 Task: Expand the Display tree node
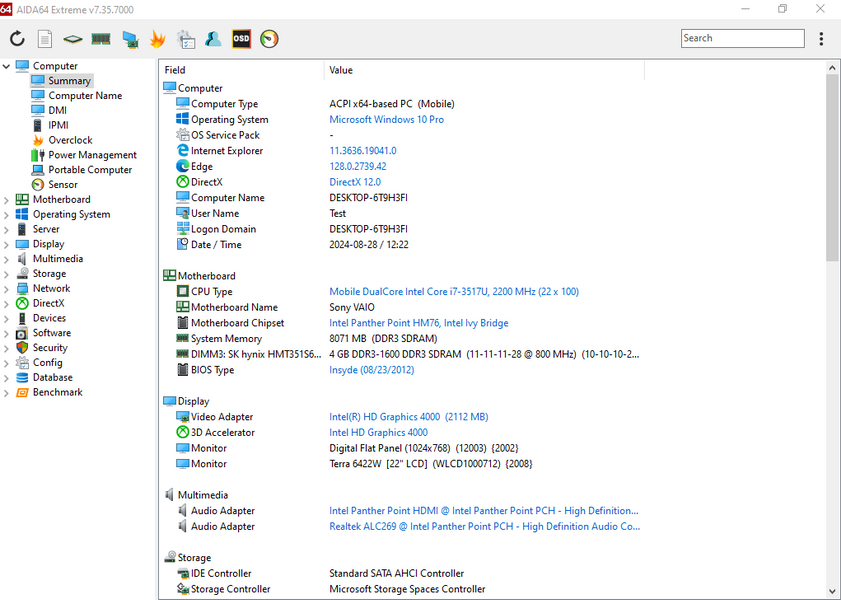6,245
